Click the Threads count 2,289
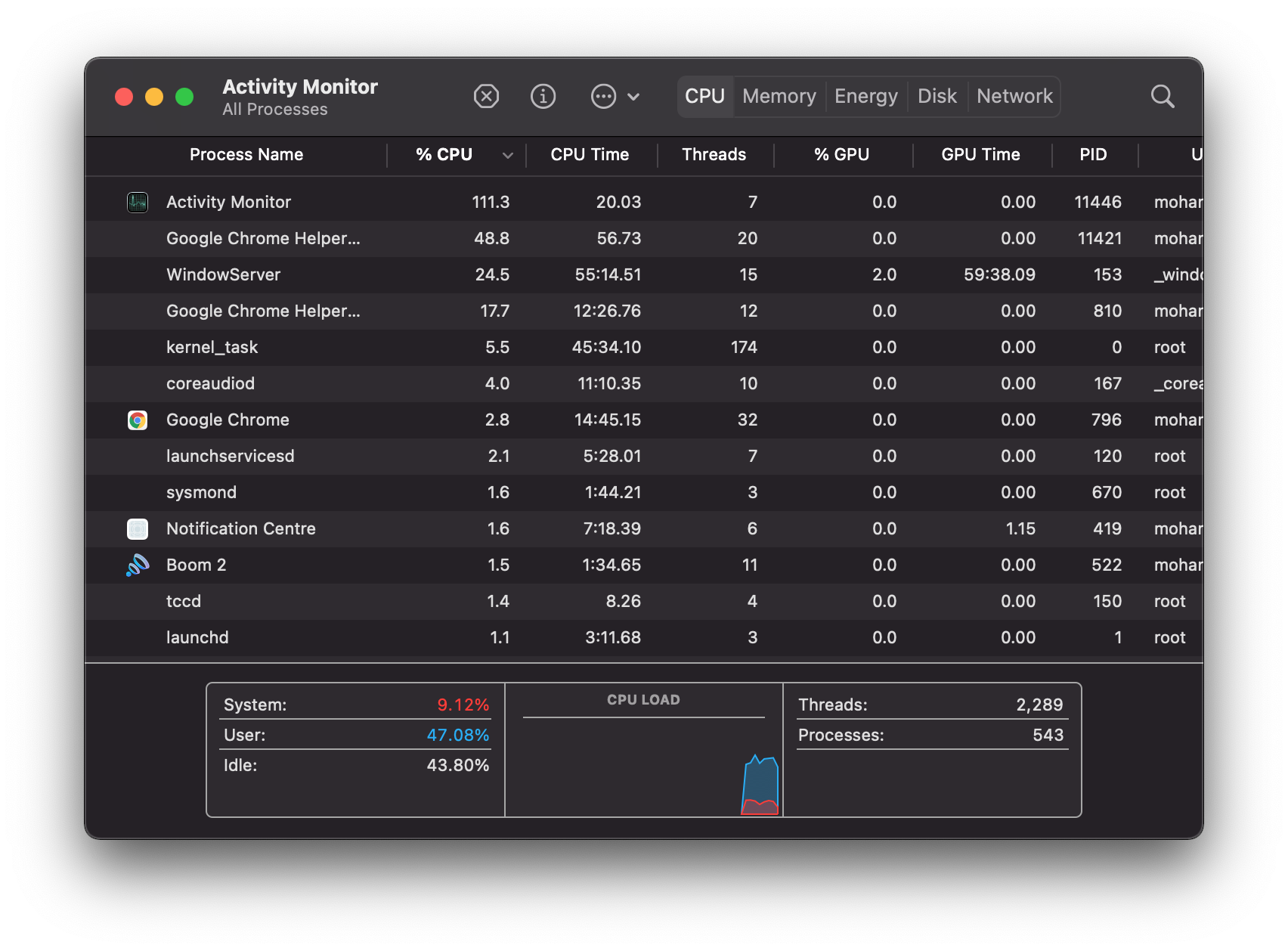This screenshot has width=1288, height=951. coord(1039,705)
